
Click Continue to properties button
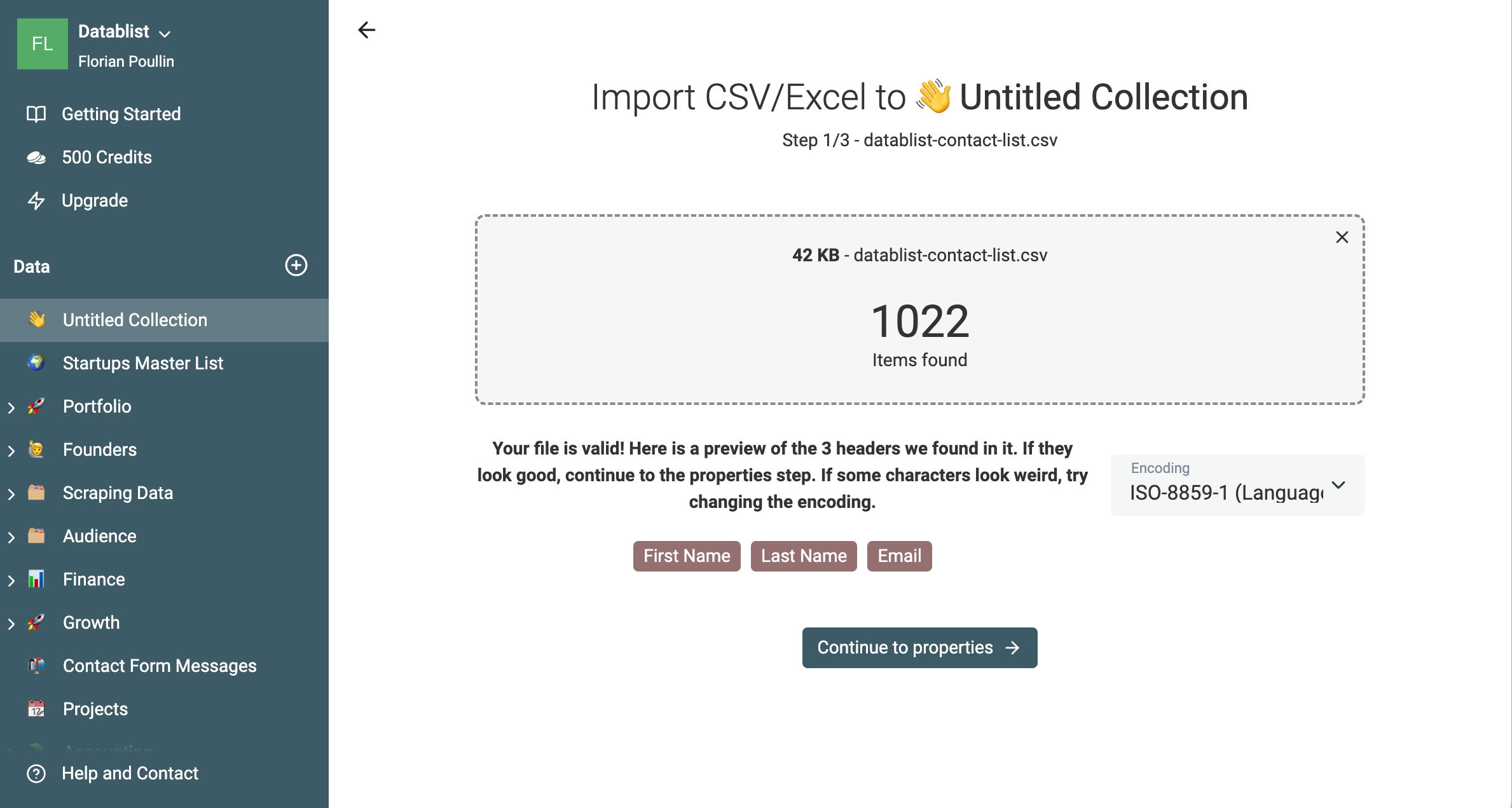[x=920, y=647]
